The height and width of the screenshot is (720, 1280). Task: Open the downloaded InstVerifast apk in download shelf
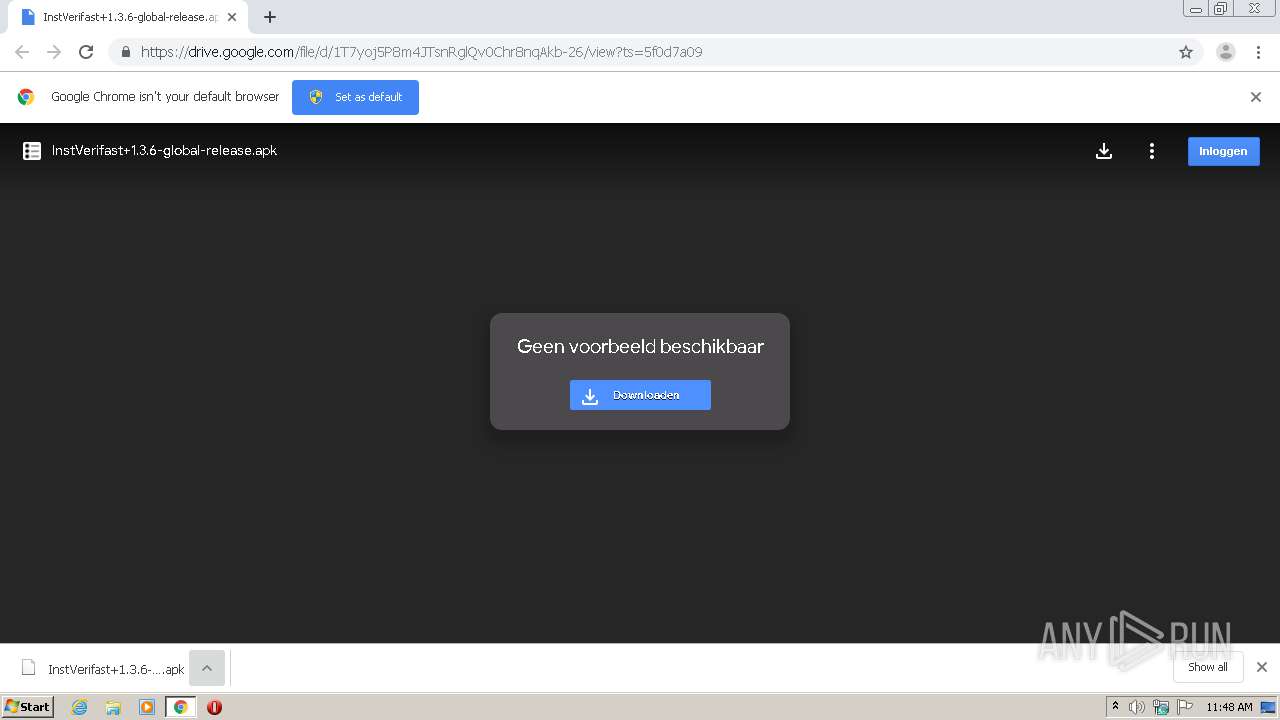(x=102, y=669)
